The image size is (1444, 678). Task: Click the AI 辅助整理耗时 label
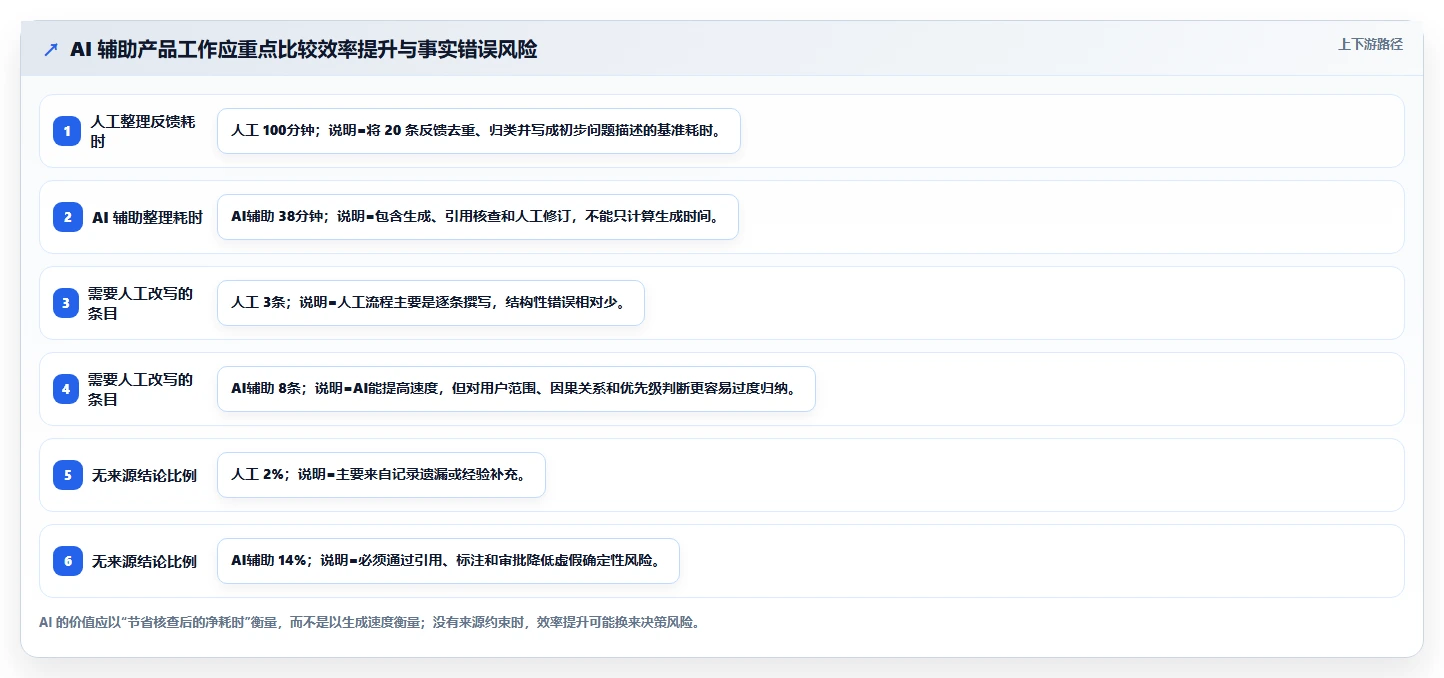(147, 217)
